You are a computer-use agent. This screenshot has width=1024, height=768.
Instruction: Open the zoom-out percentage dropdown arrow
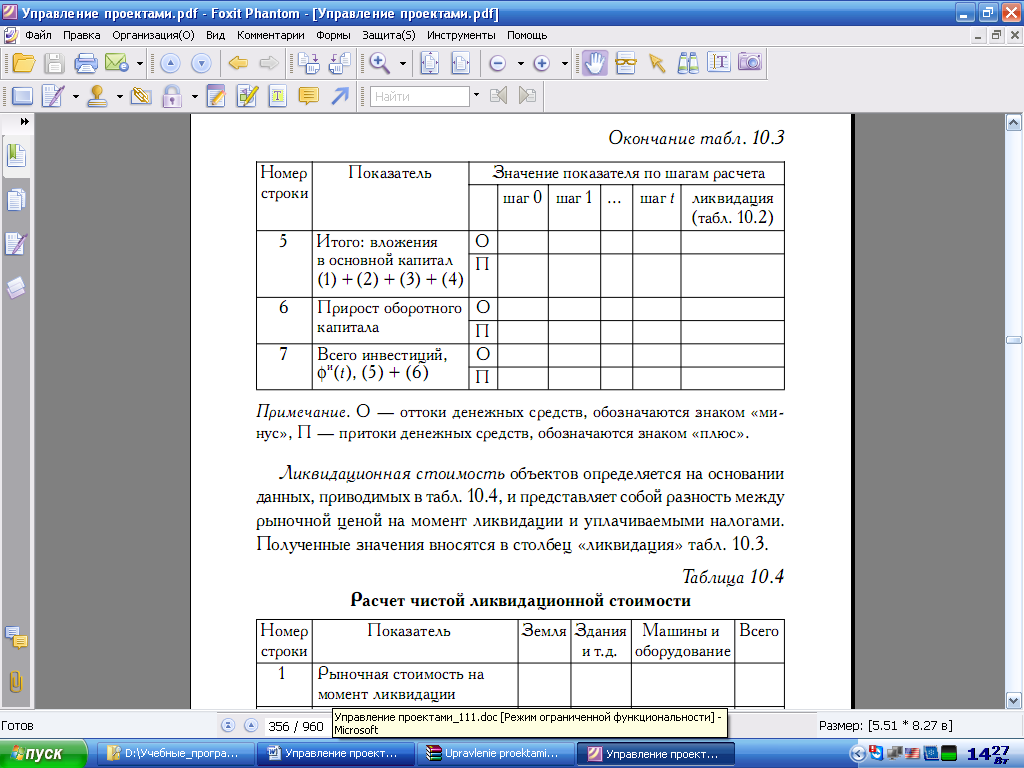click(x=520, y=63)
